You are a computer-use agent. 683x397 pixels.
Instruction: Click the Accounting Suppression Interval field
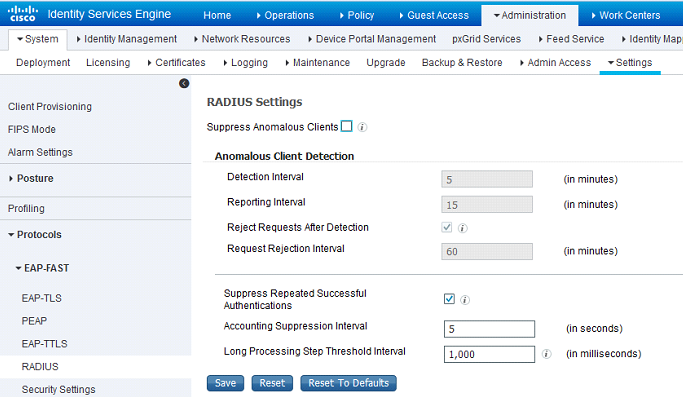coord(489,329)
